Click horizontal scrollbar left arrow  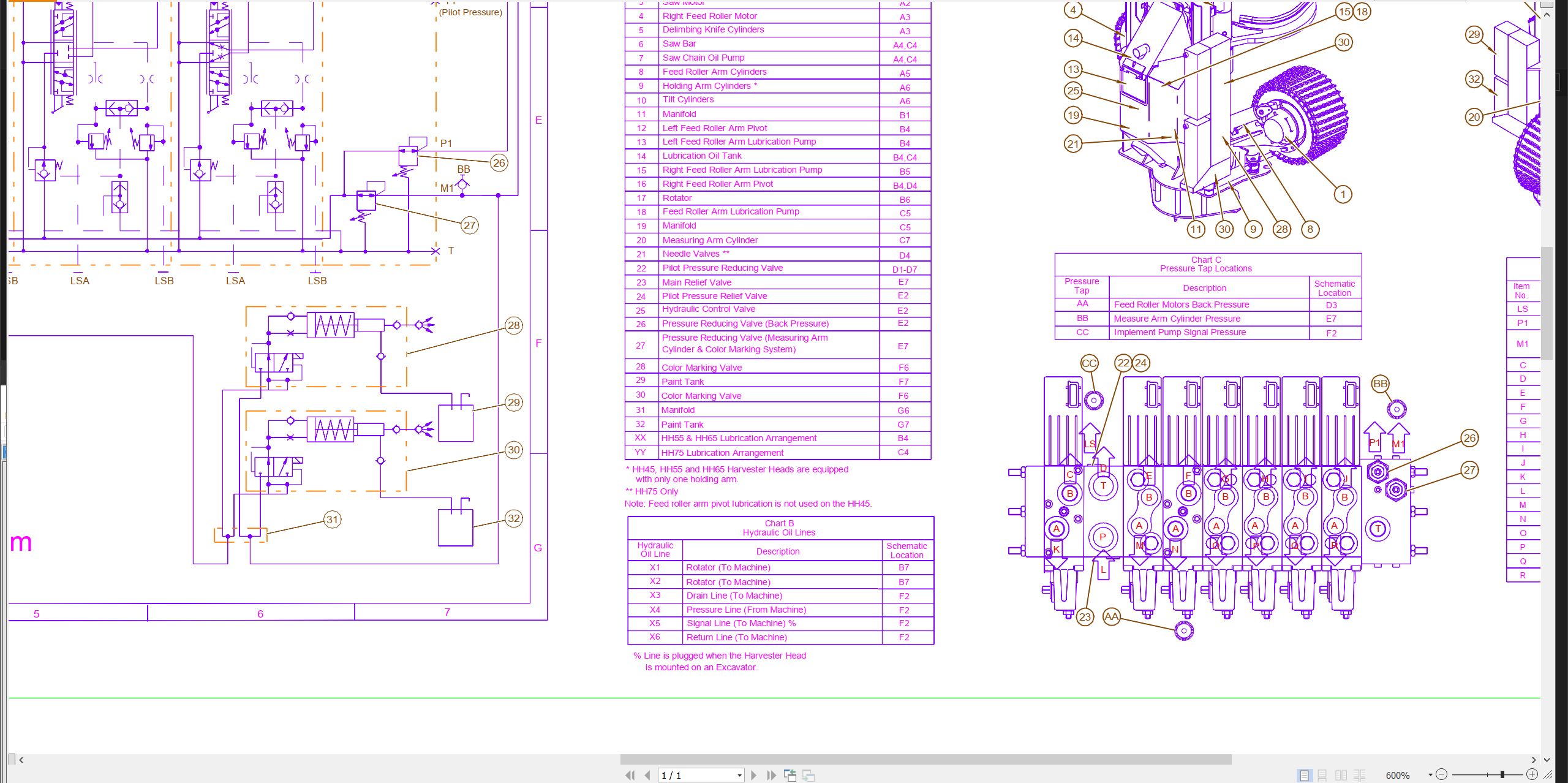pyautogui.click(x=21, y=760)
